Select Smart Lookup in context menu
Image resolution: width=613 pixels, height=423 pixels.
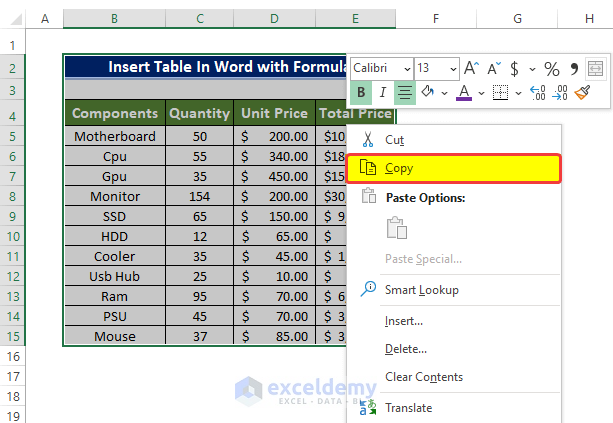coord(421,289)
